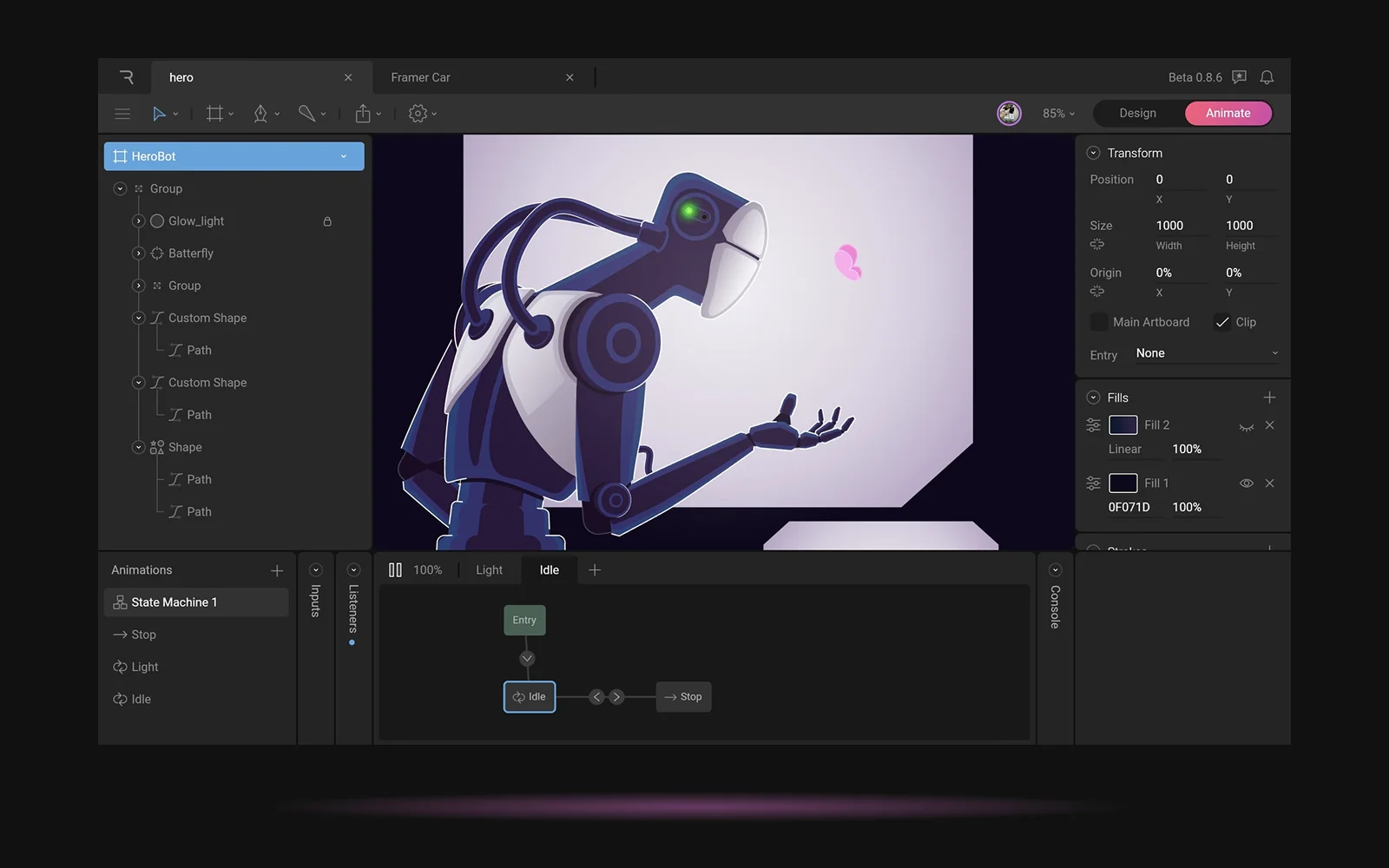Open the feedback chat icon
Screen dimensions: 1389x868
(x=1240, y=77)
